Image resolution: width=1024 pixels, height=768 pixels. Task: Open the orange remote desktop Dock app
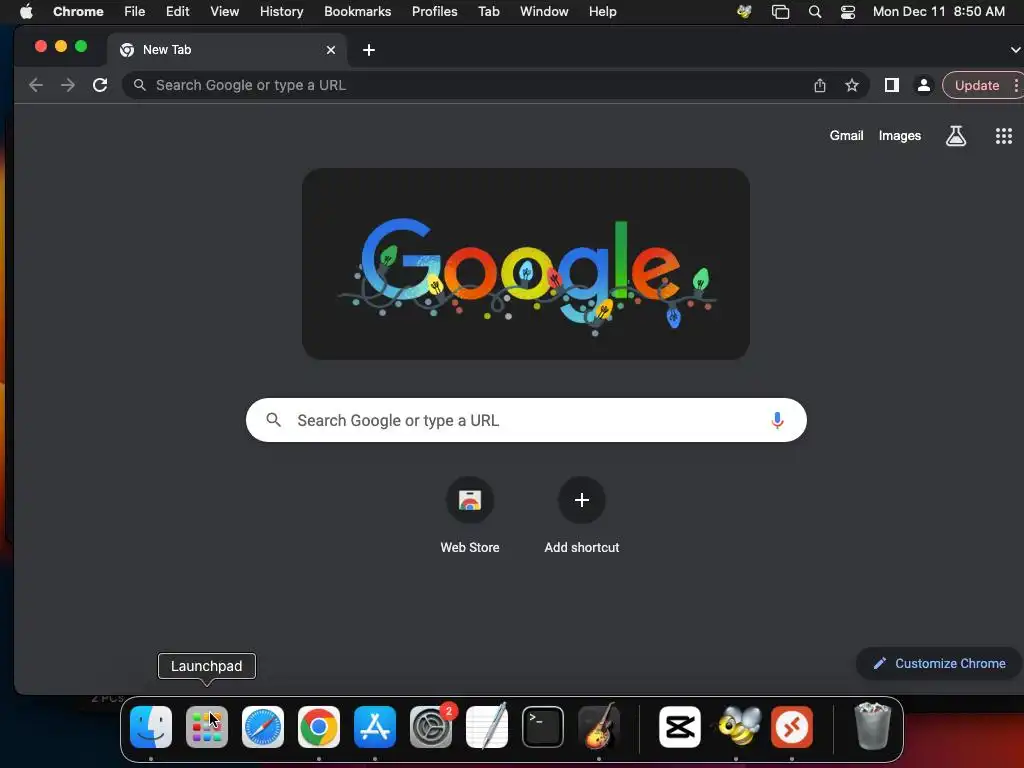792,727
